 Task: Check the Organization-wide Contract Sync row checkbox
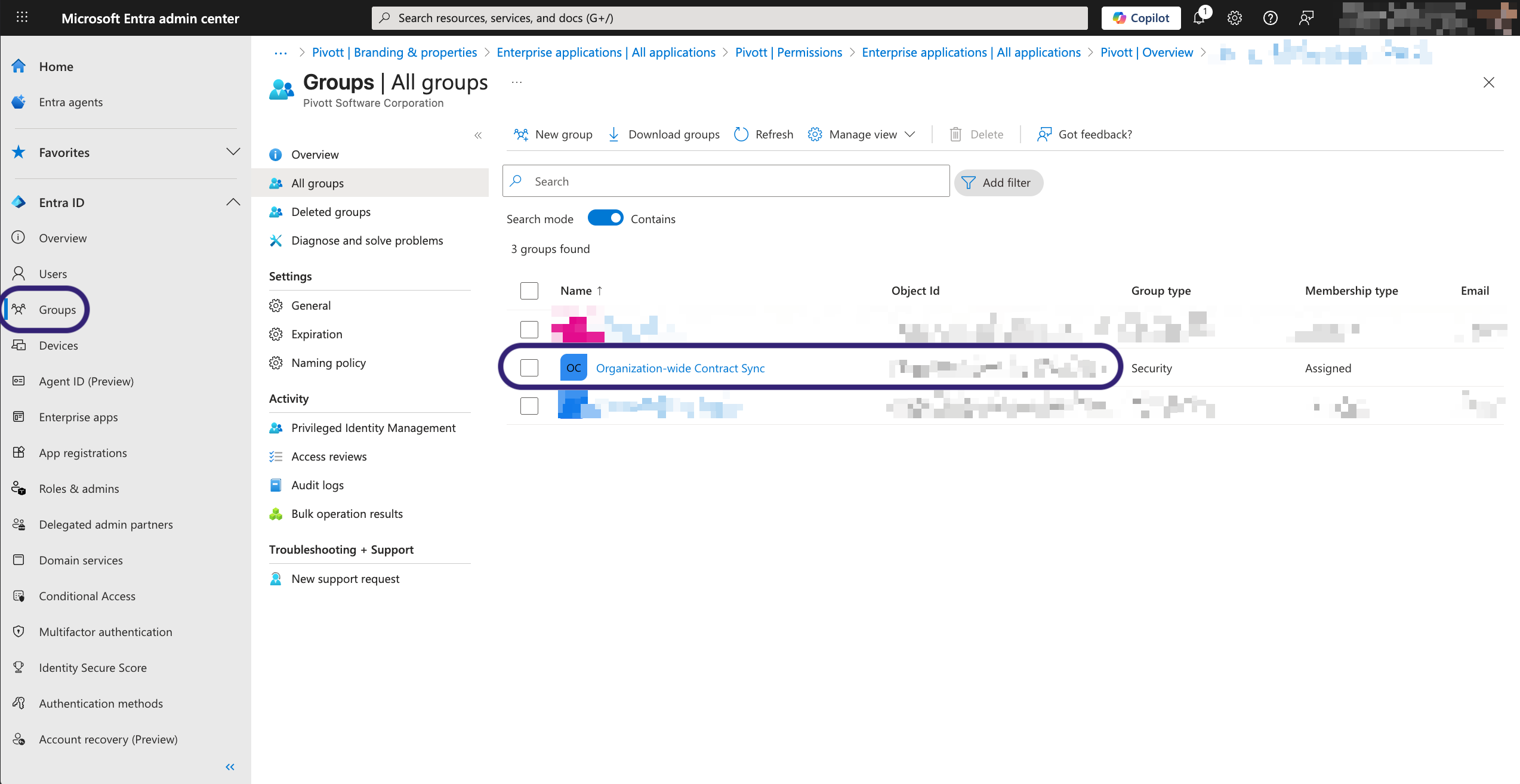(x=529, y=368)
